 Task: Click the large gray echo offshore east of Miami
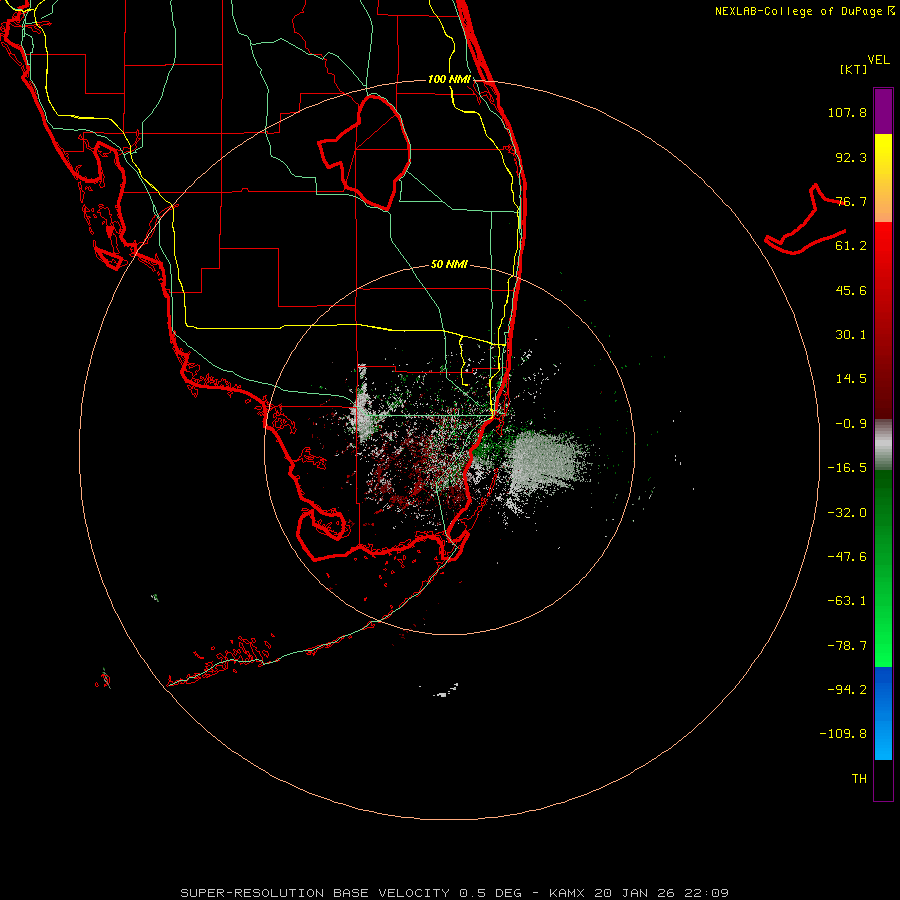[545, 462]
